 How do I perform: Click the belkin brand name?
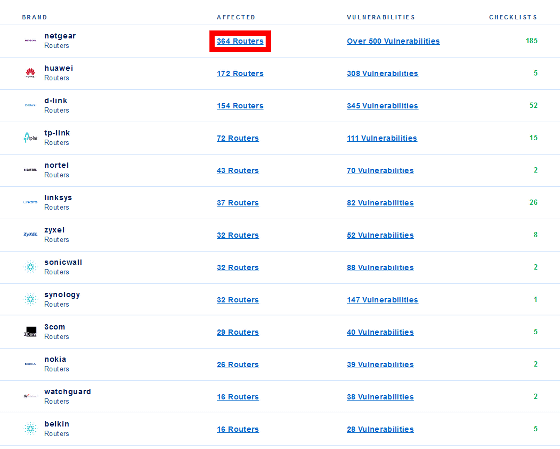pos(57,424)
